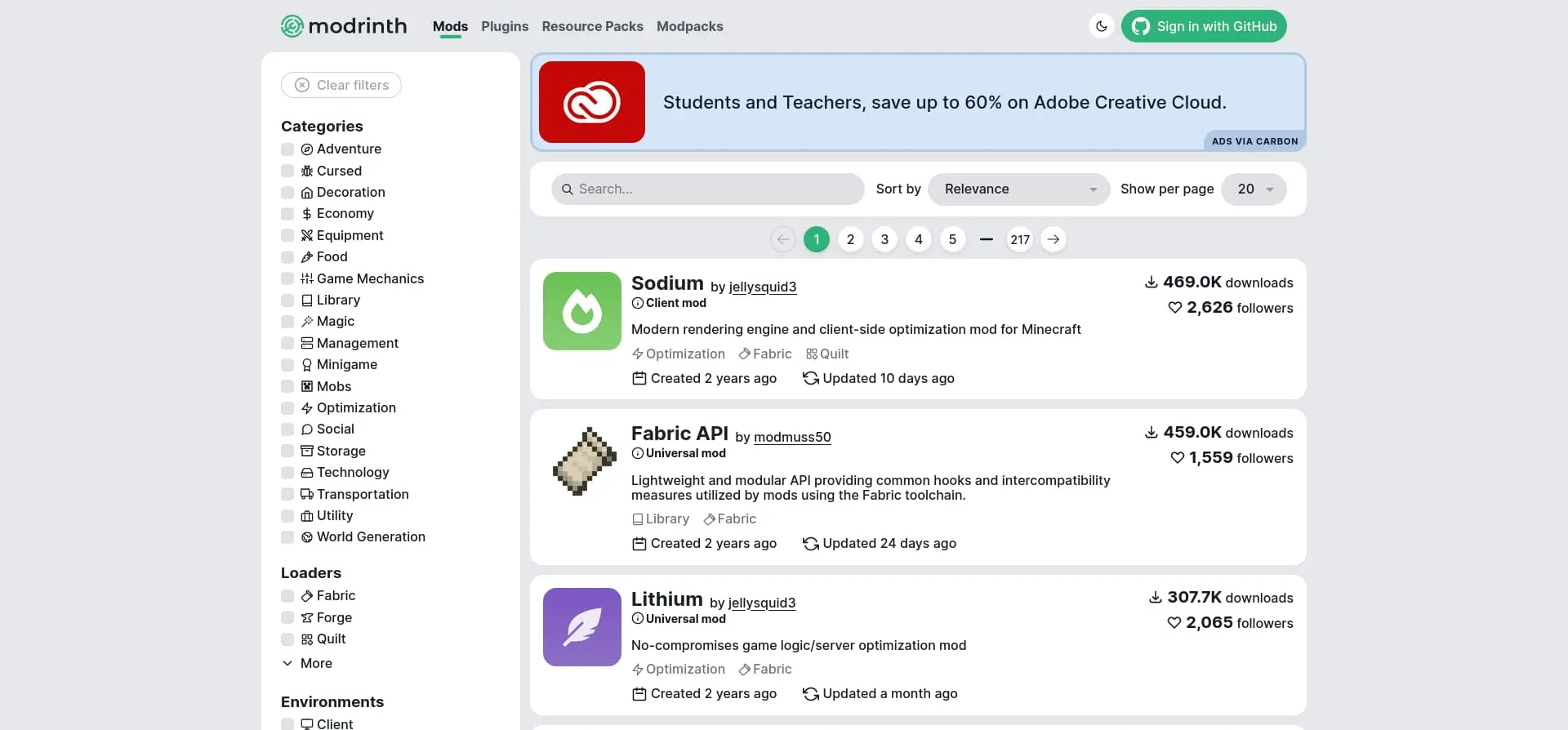Viewport: 1568px width, 730px height.
Task: Check the Optimization category filter
Action: [287, 408]
